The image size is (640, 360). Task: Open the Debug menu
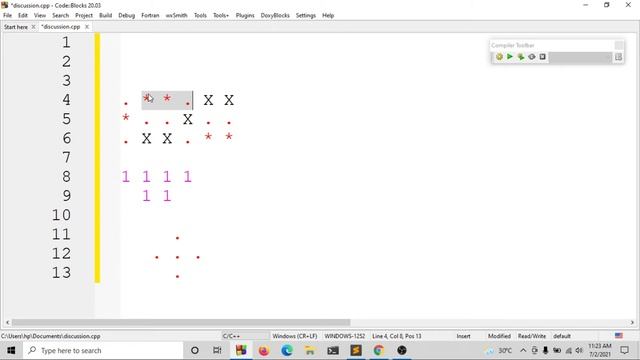tap(127, 16)
